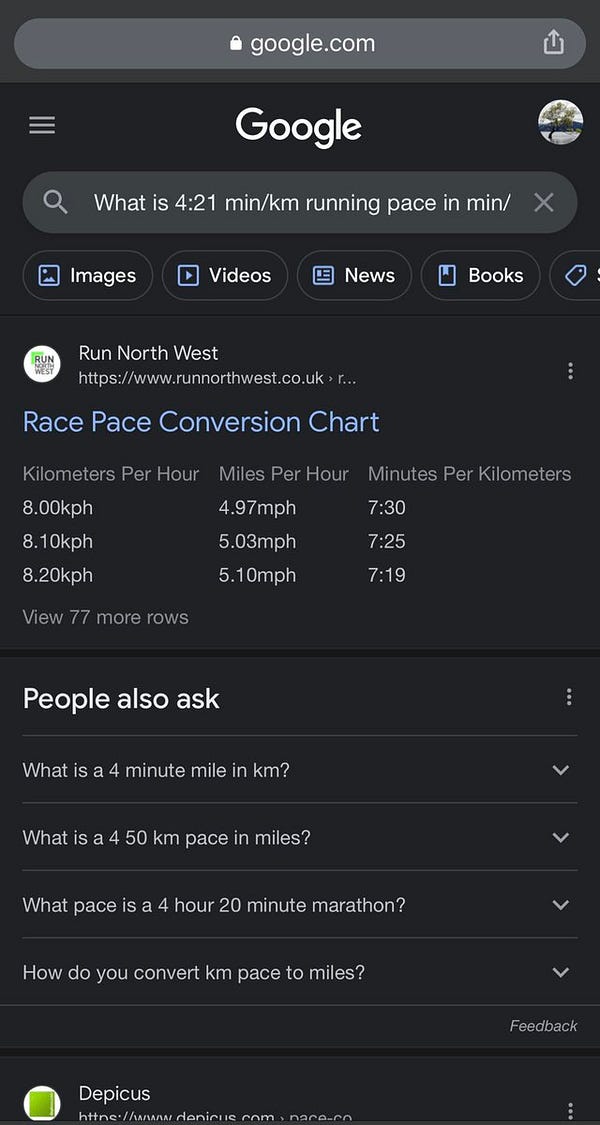Viewport: 600px width, 1125px height.
Task: Select the News filter chip
Action: (x=355, y=276)
